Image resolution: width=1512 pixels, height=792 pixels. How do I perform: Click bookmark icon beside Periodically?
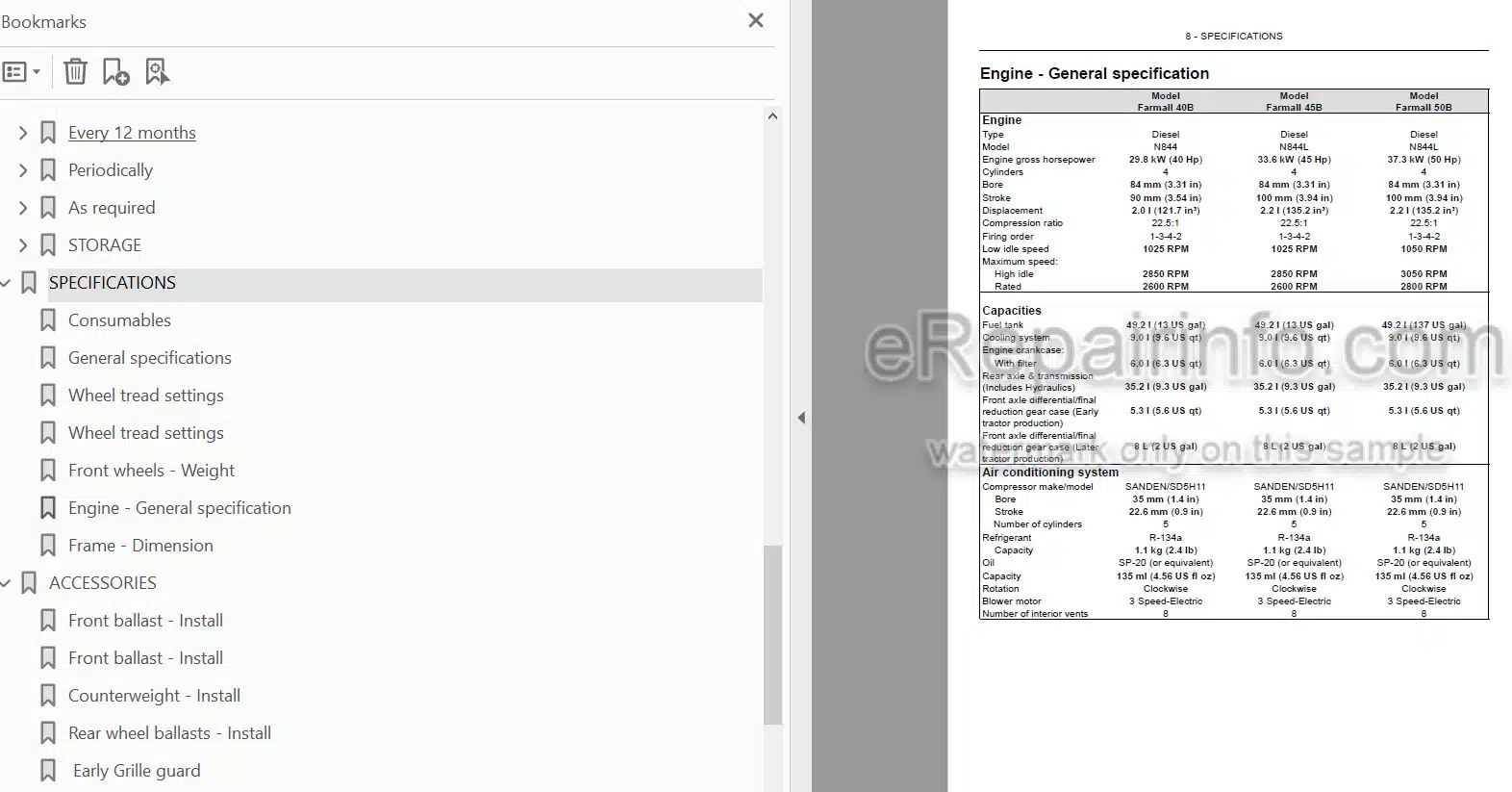[48, 170]
